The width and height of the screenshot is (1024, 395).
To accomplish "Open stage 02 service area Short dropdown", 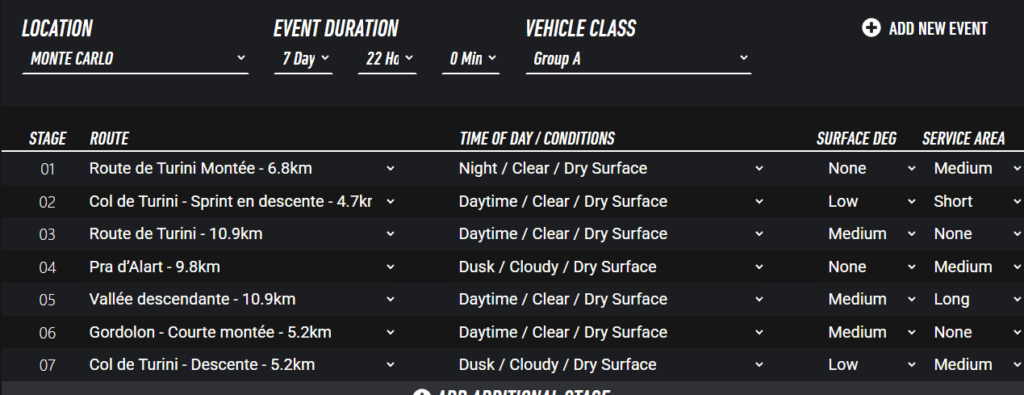I will point(977,201).
